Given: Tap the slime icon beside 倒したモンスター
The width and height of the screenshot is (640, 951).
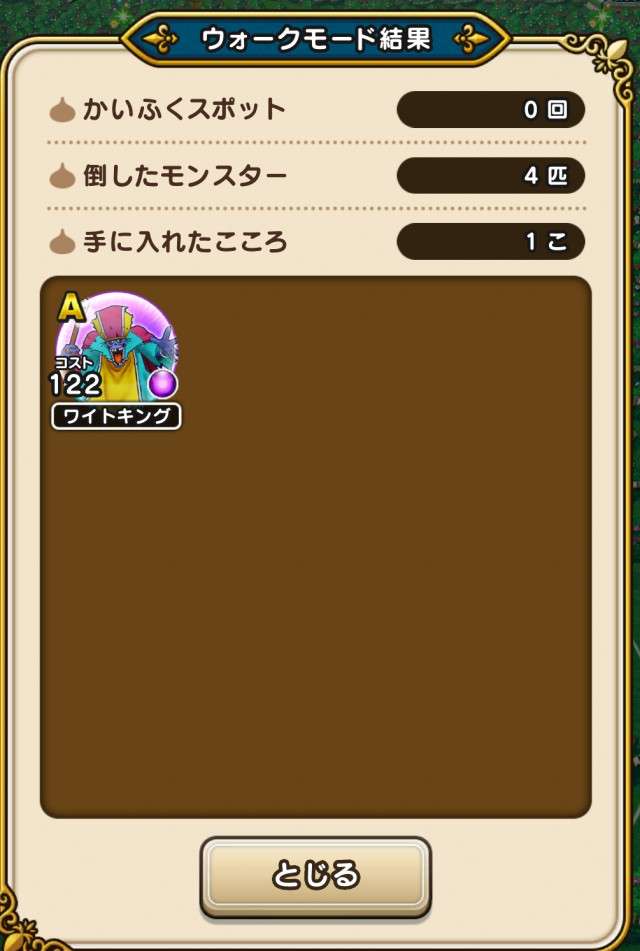Looking at the screenshot, I should point(62,176).
